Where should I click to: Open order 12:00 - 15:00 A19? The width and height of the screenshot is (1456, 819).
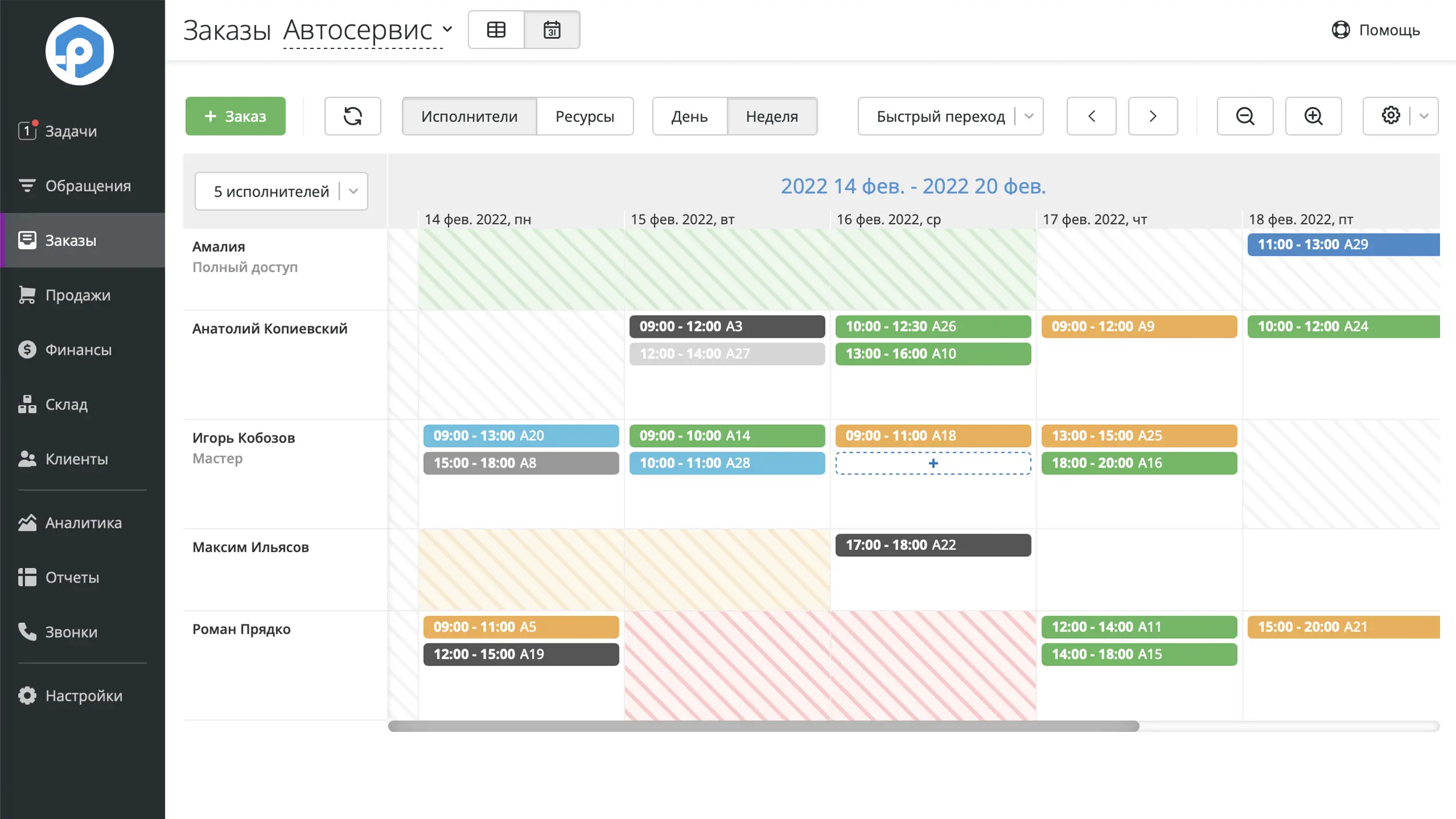[x=521, y=654]
